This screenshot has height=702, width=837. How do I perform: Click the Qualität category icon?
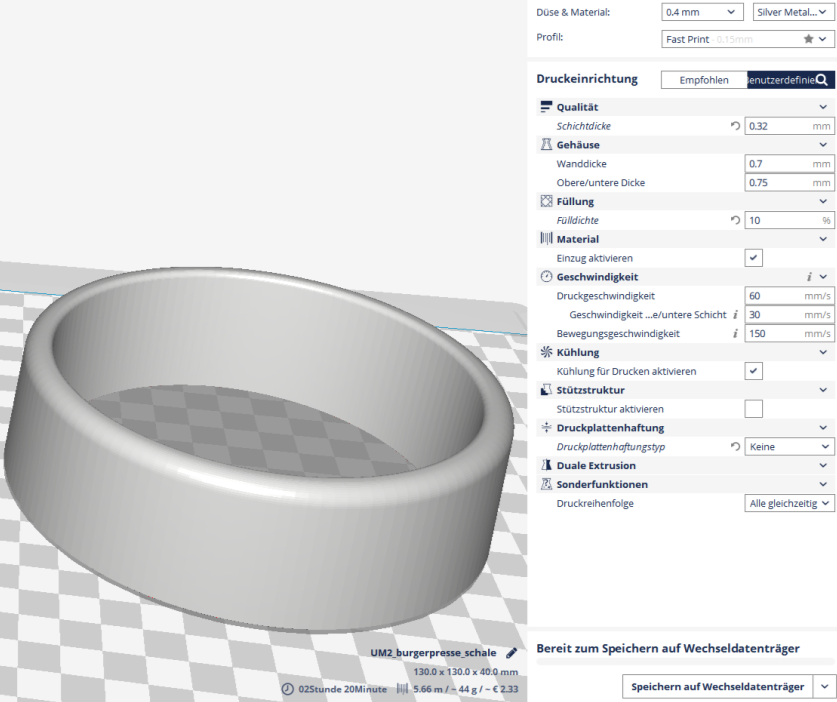(546, 107)
